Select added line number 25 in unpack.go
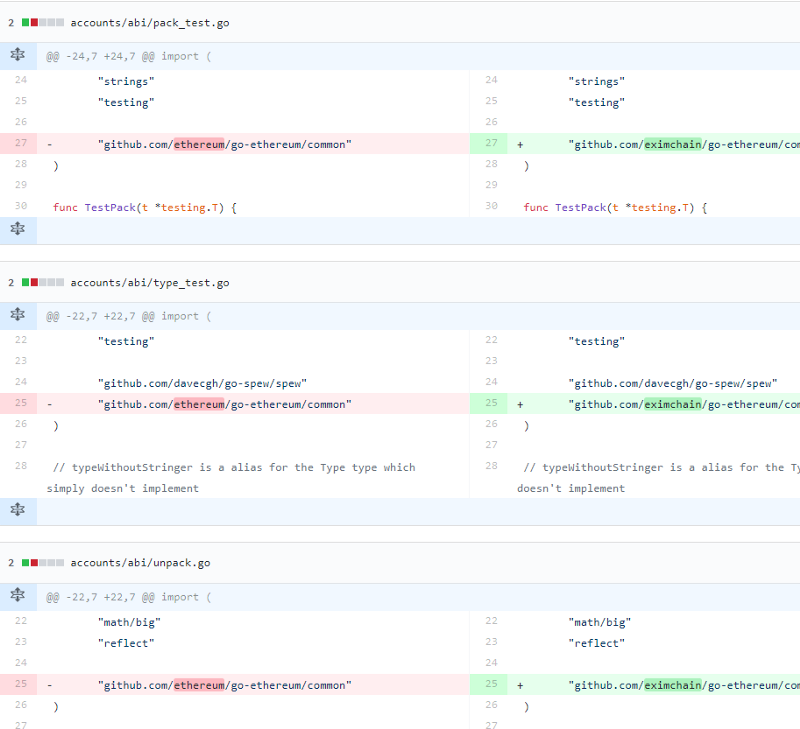The width and height of the screenshot is (800, 729). coord(490,685)
